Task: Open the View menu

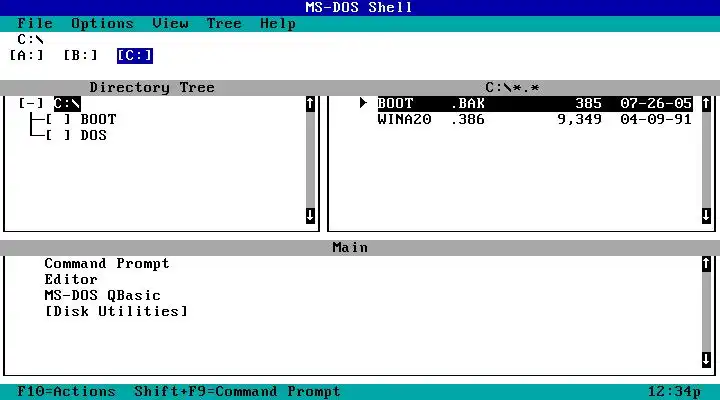Action: pyautogui.click(x=170, y=23)
